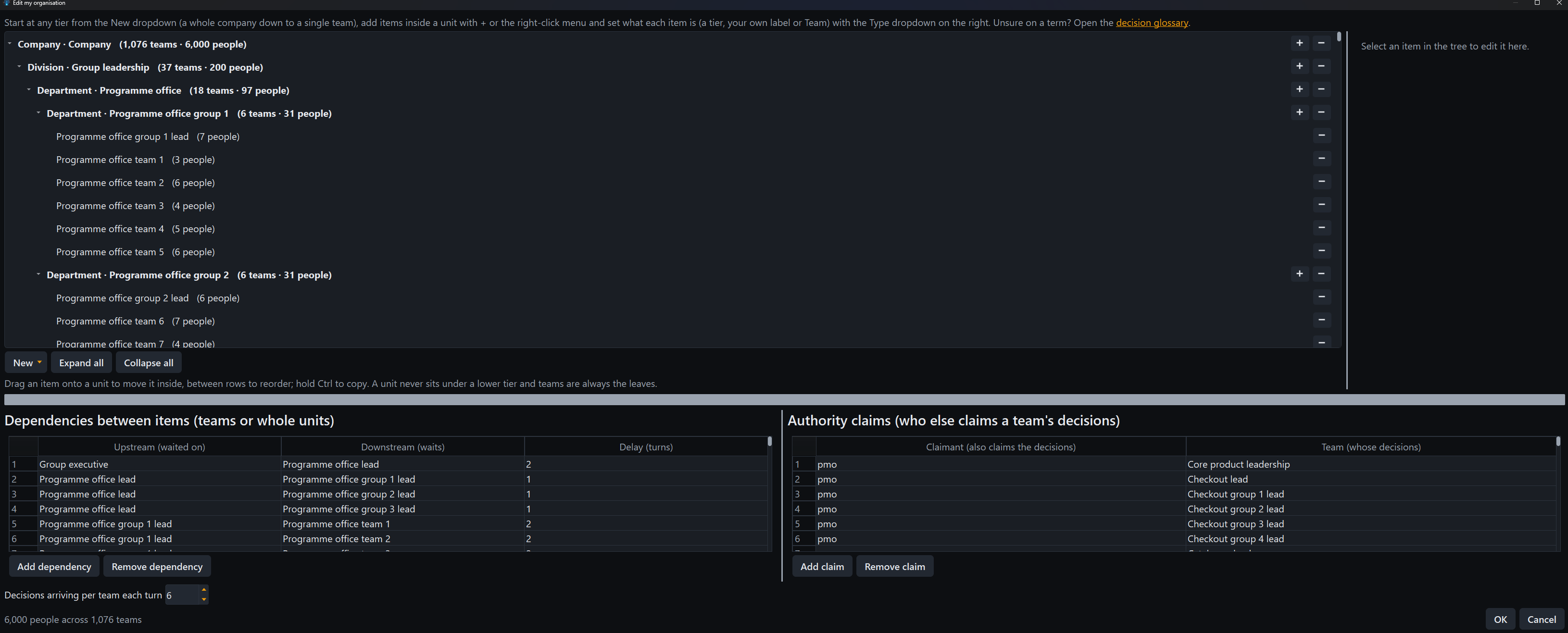Remove Division Group leadership with minus

(x=1321, y=66)
